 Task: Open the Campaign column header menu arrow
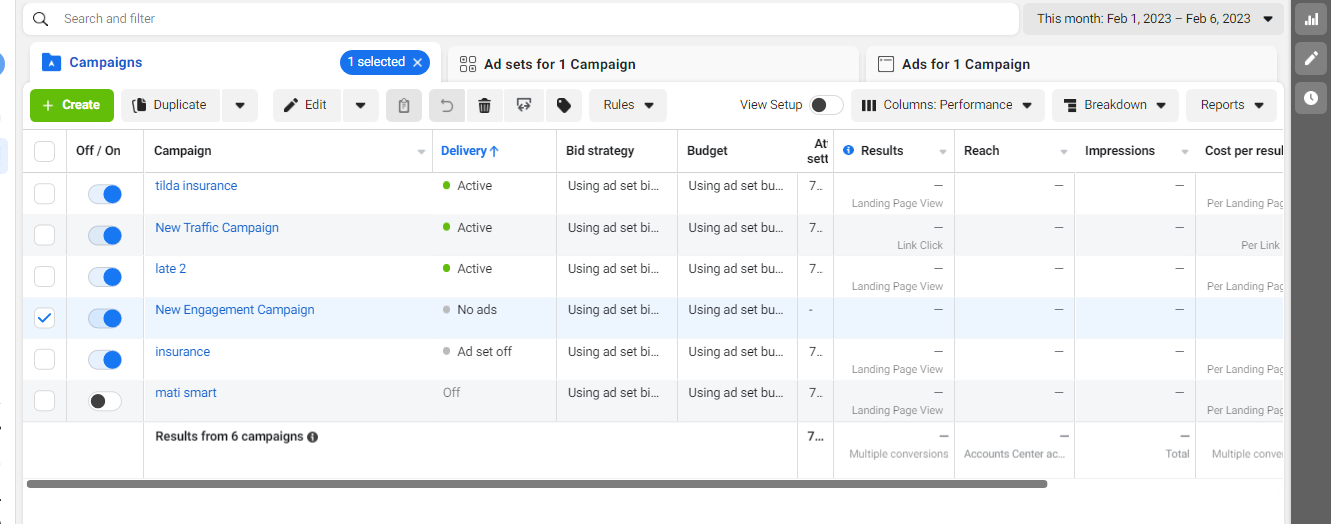[x=421, y=152]
